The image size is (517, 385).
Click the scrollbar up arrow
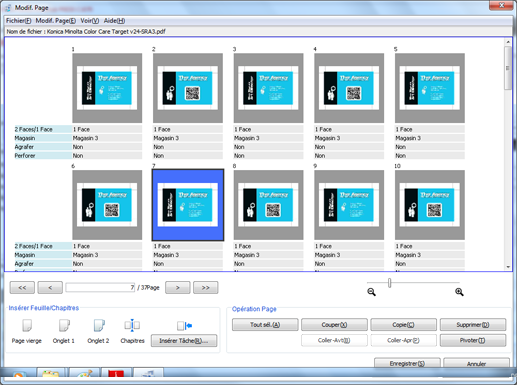pyautogui.click(x=508, y=42)
